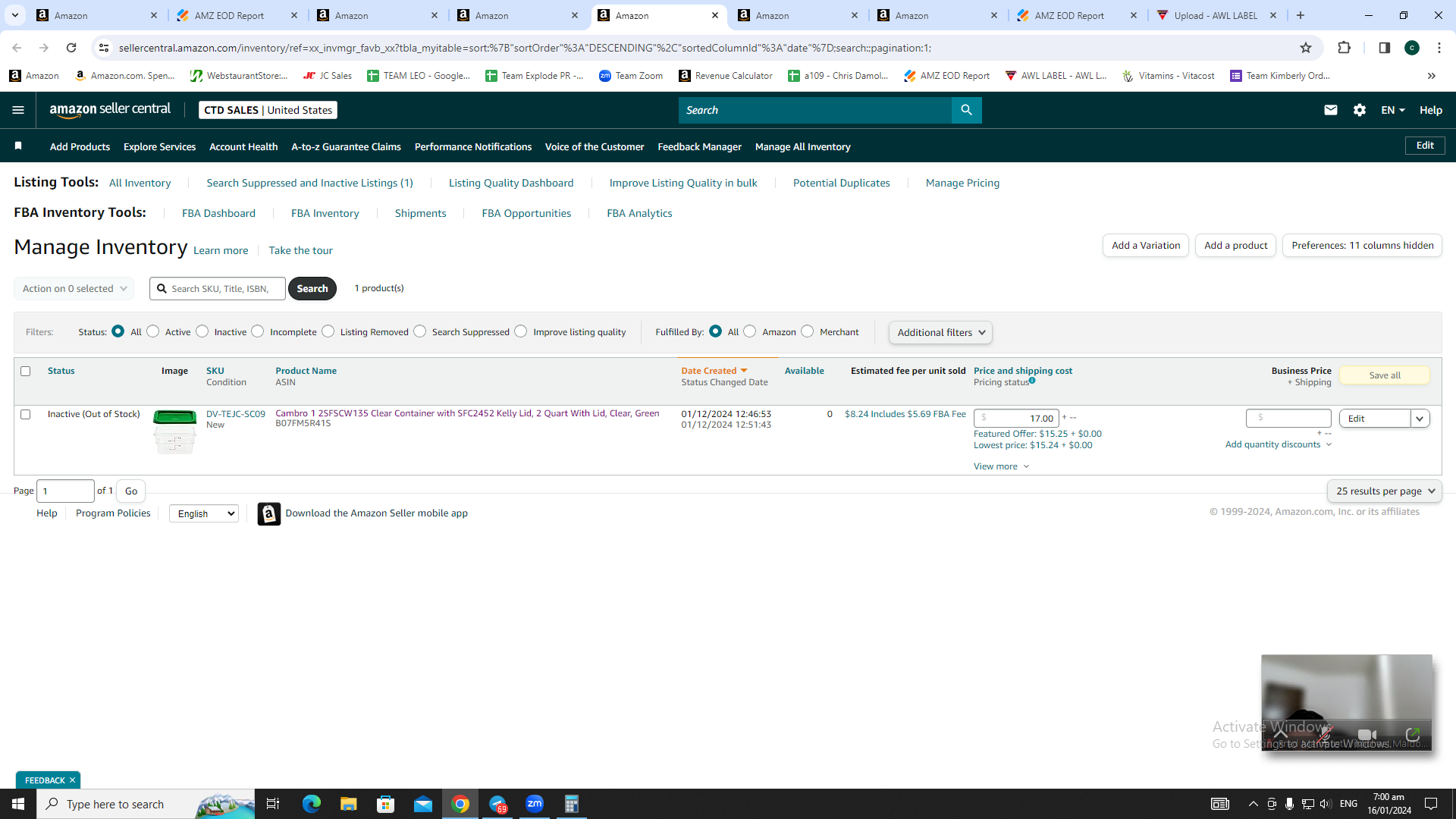Open a new browser tab

point(1301,15)
